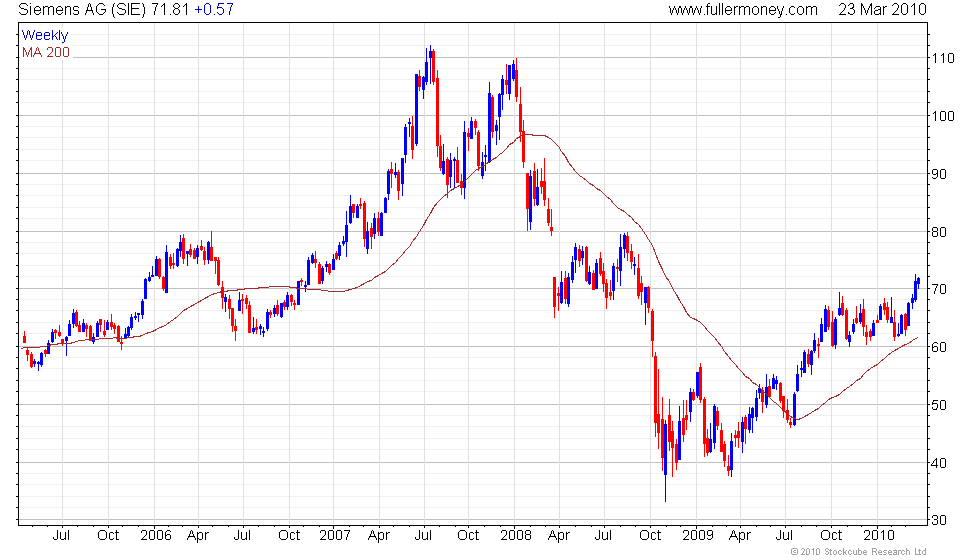Click the 100 price axis label

942,116
